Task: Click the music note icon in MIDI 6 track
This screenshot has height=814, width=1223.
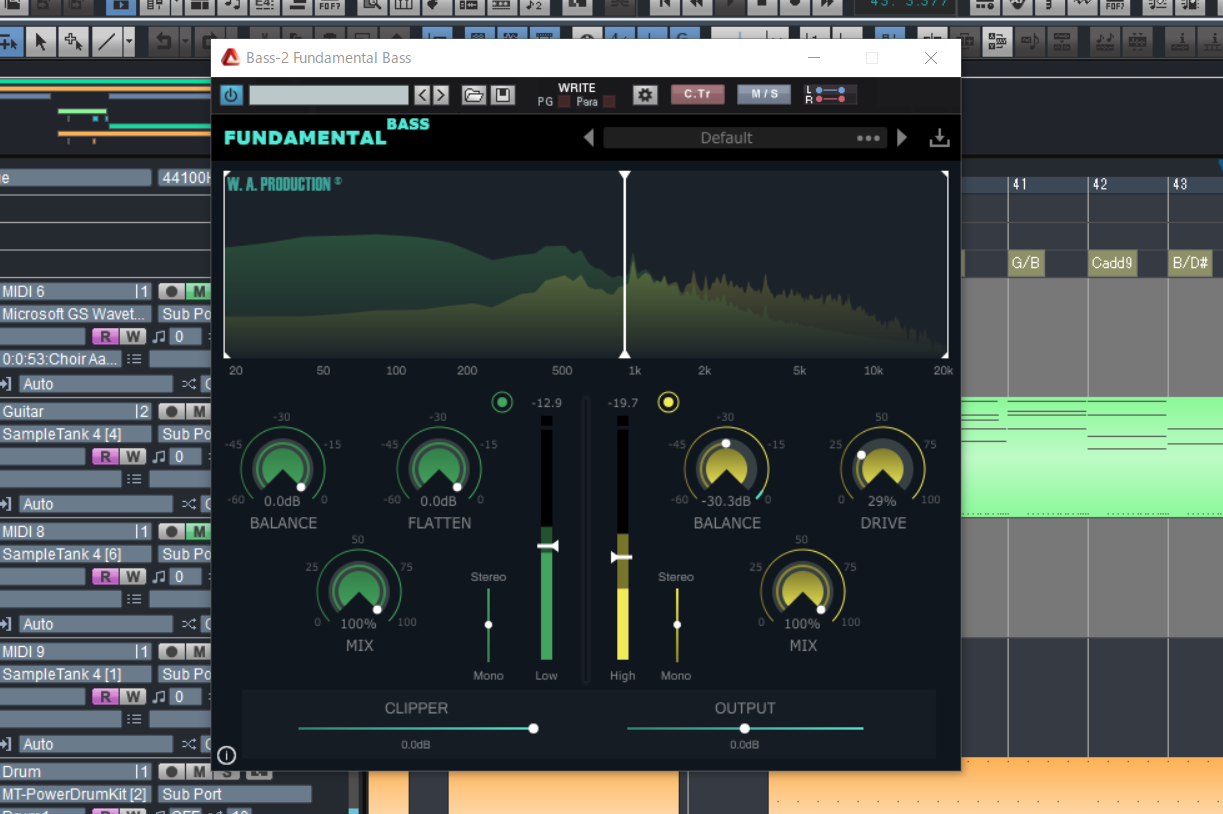Action: click(158, 337)
